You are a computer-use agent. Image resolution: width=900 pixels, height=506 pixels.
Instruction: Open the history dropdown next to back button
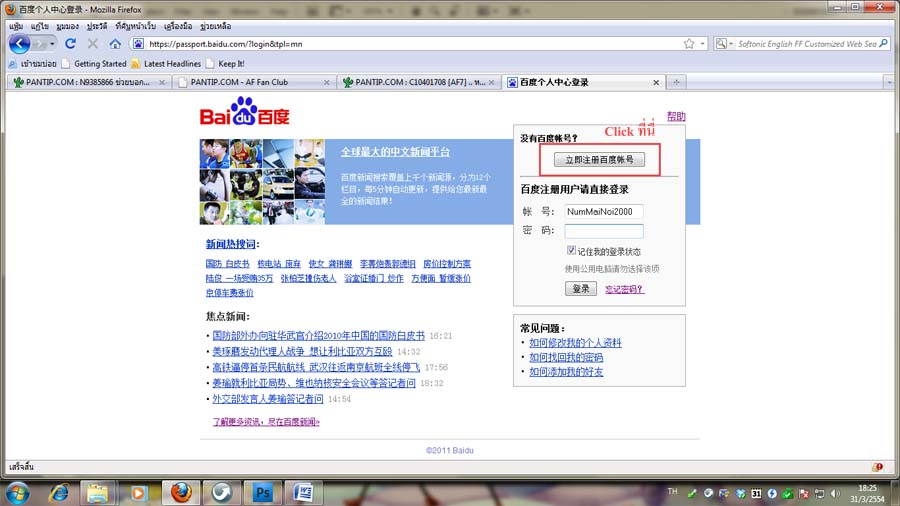tap(52, 44)
